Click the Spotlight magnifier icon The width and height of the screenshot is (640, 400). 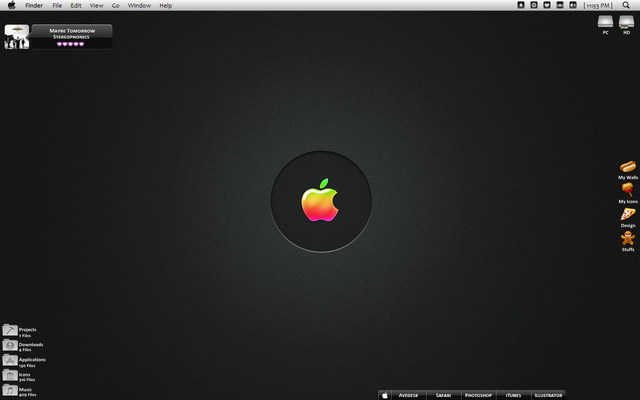(626, 5)
